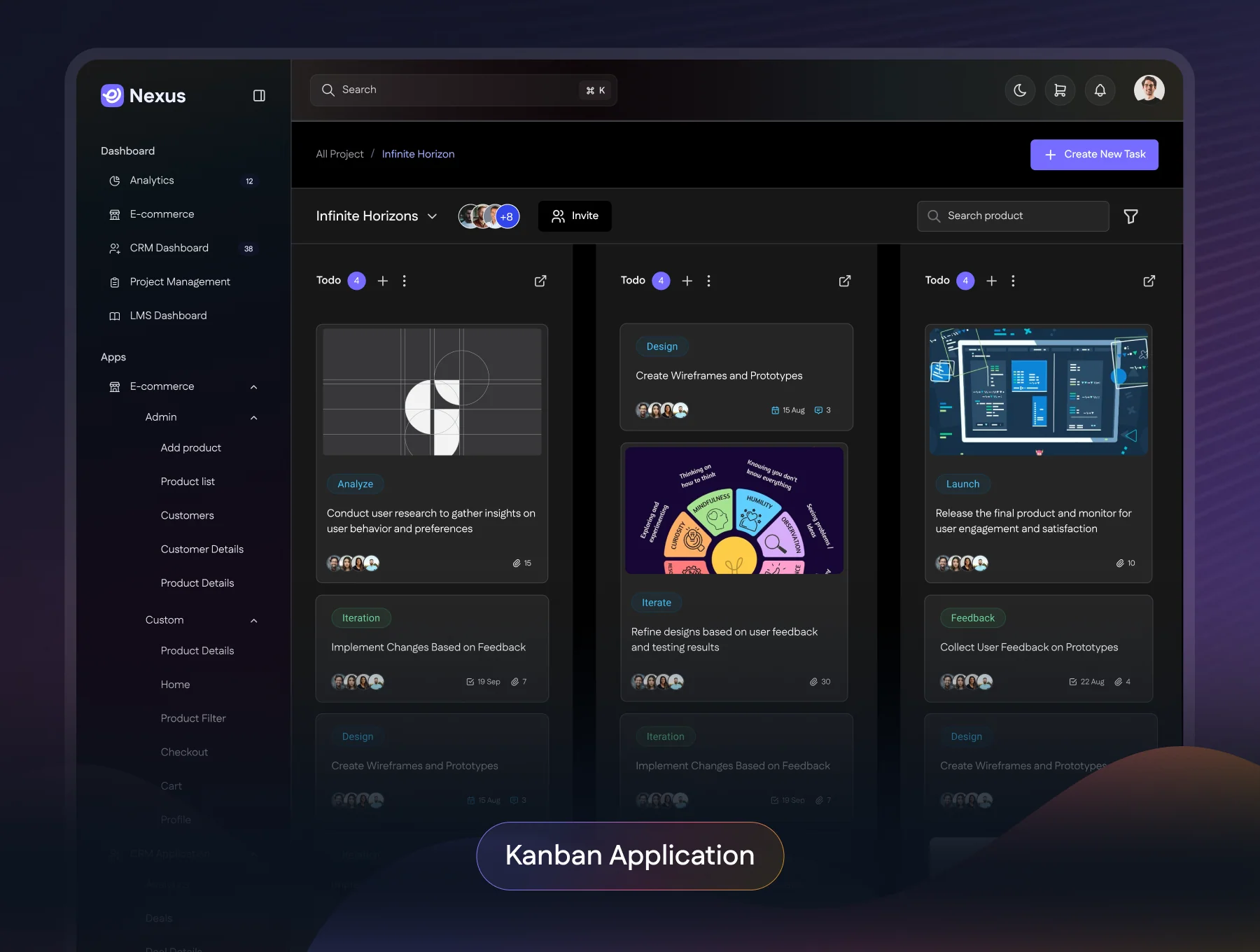
Task: Click the filter funnel icon
Action: tap(1130, 216)
